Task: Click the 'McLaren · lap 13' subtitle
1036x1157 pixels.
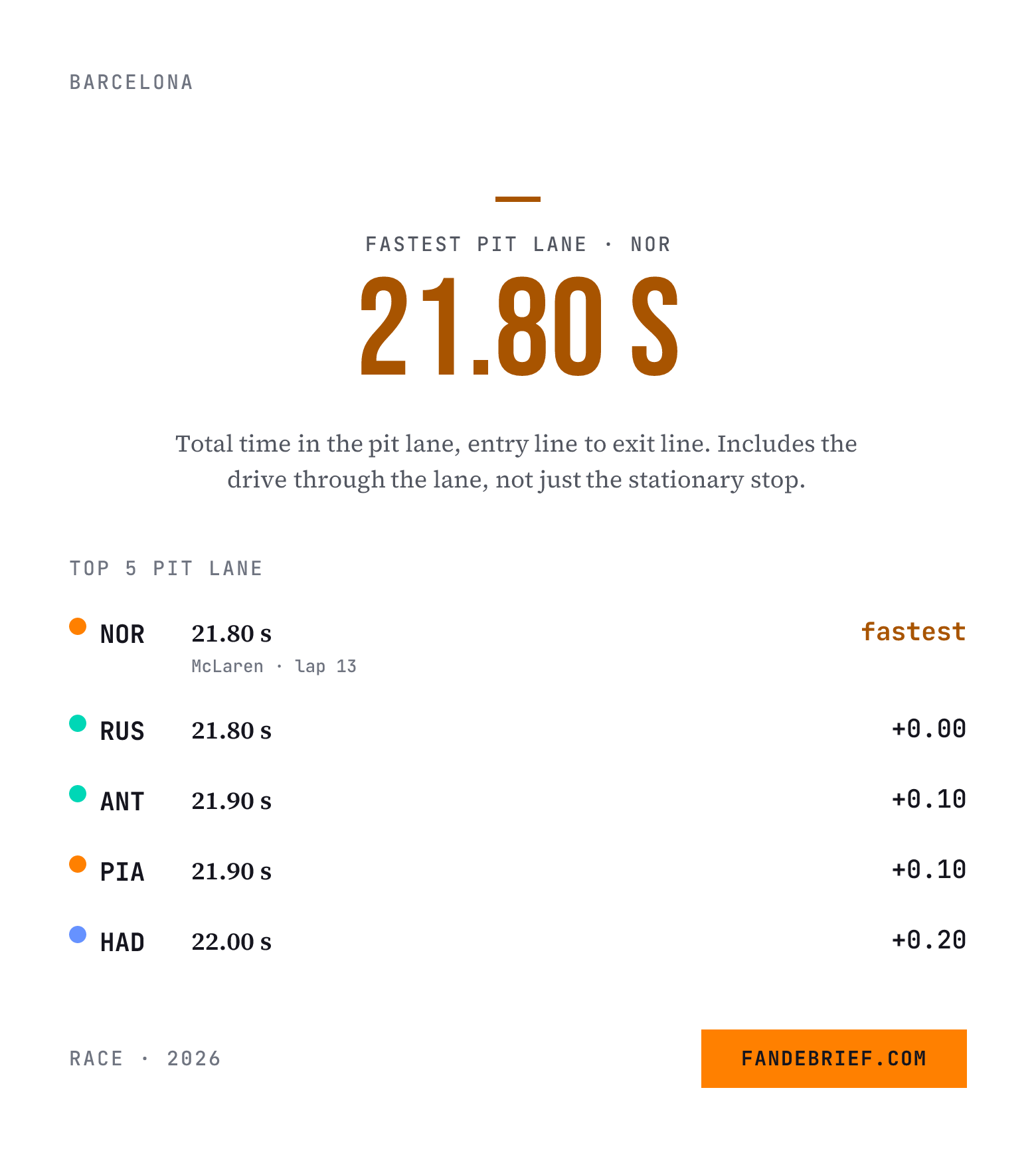Action: pyautogui.click(x=274, y=666)
